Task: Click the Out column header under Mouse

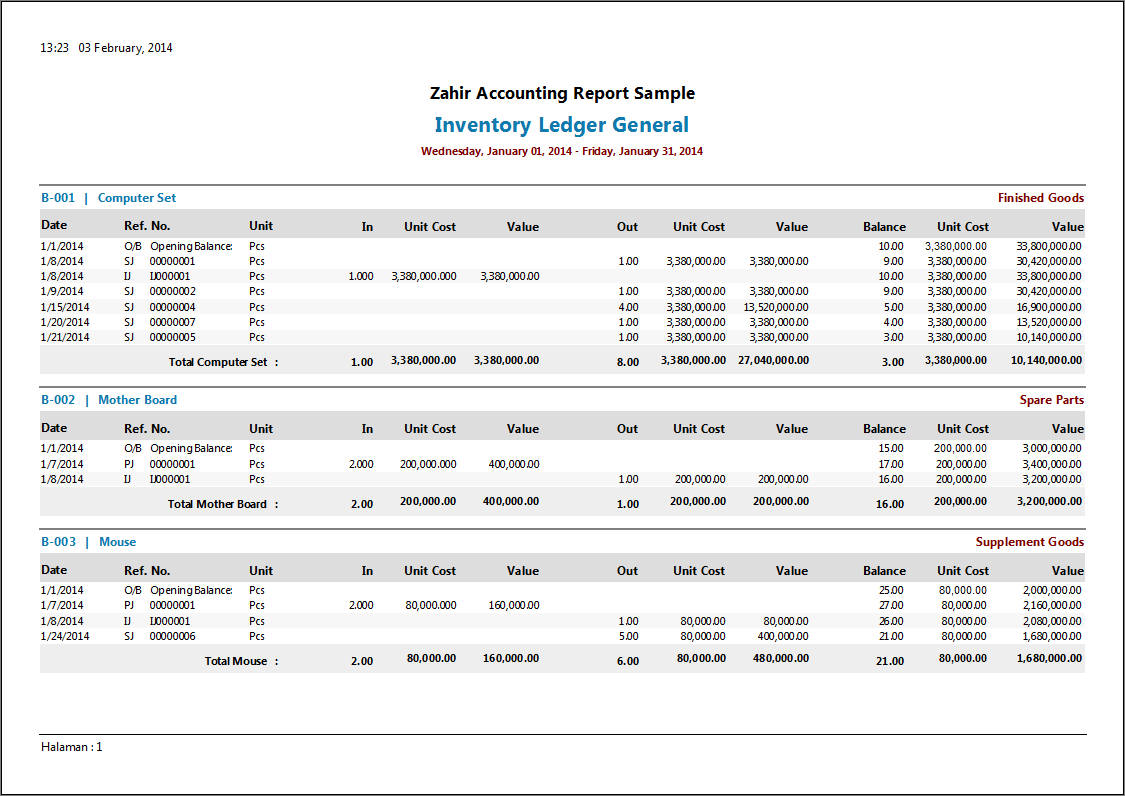Action: [627, 571]
